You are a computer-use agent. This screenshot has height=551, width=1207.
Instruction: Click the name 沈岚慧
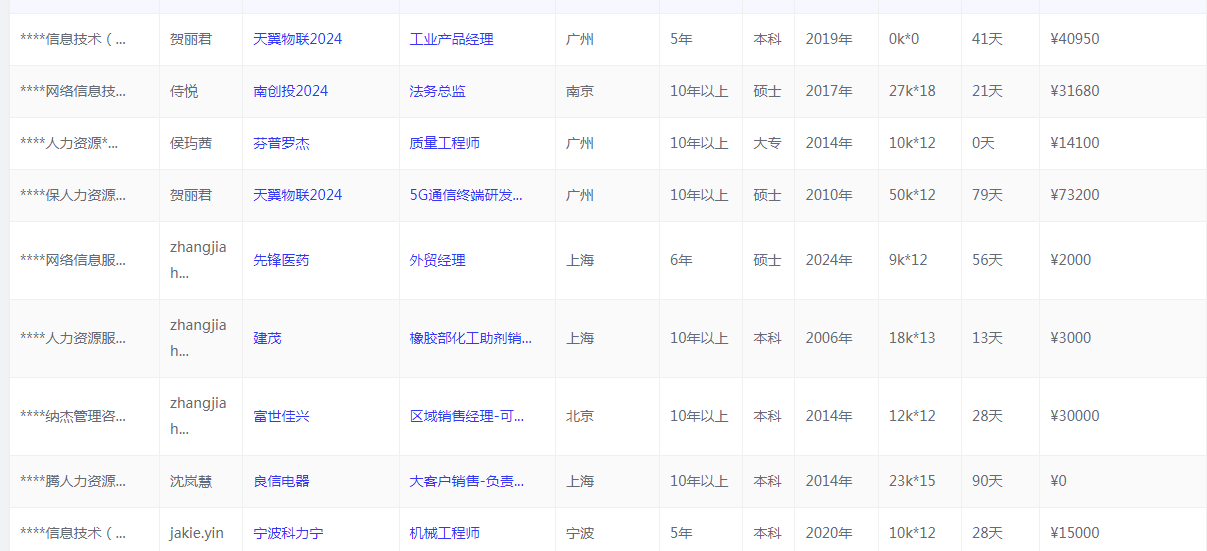tap(191, 481)
